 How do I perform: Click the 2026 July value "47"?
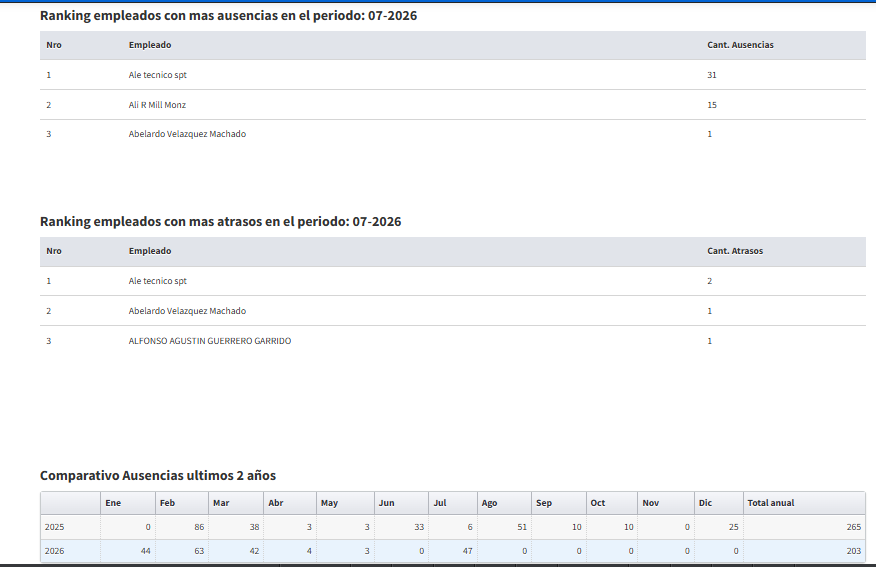coord(468,551)
